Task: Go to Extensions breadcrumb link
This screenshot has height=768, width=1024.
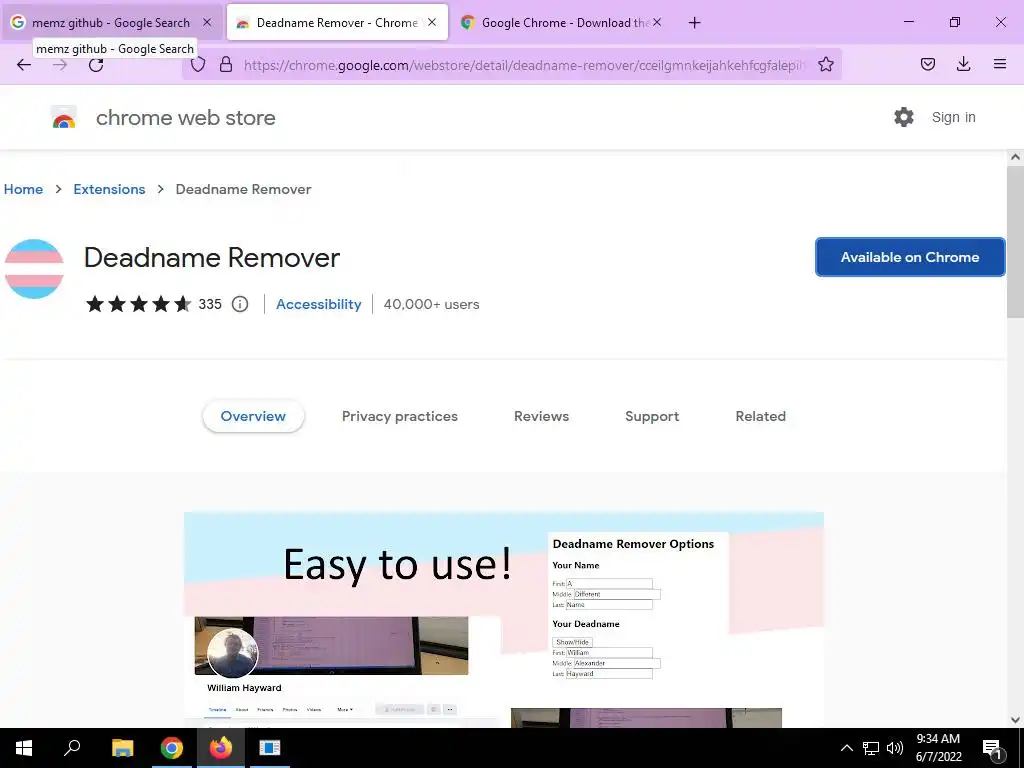Action: [x=109, y=189]
